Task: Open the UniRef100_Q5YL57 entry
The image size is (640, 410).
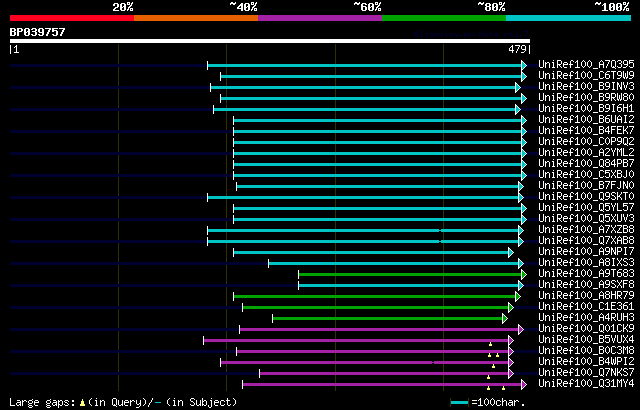Action: [586, 208]
